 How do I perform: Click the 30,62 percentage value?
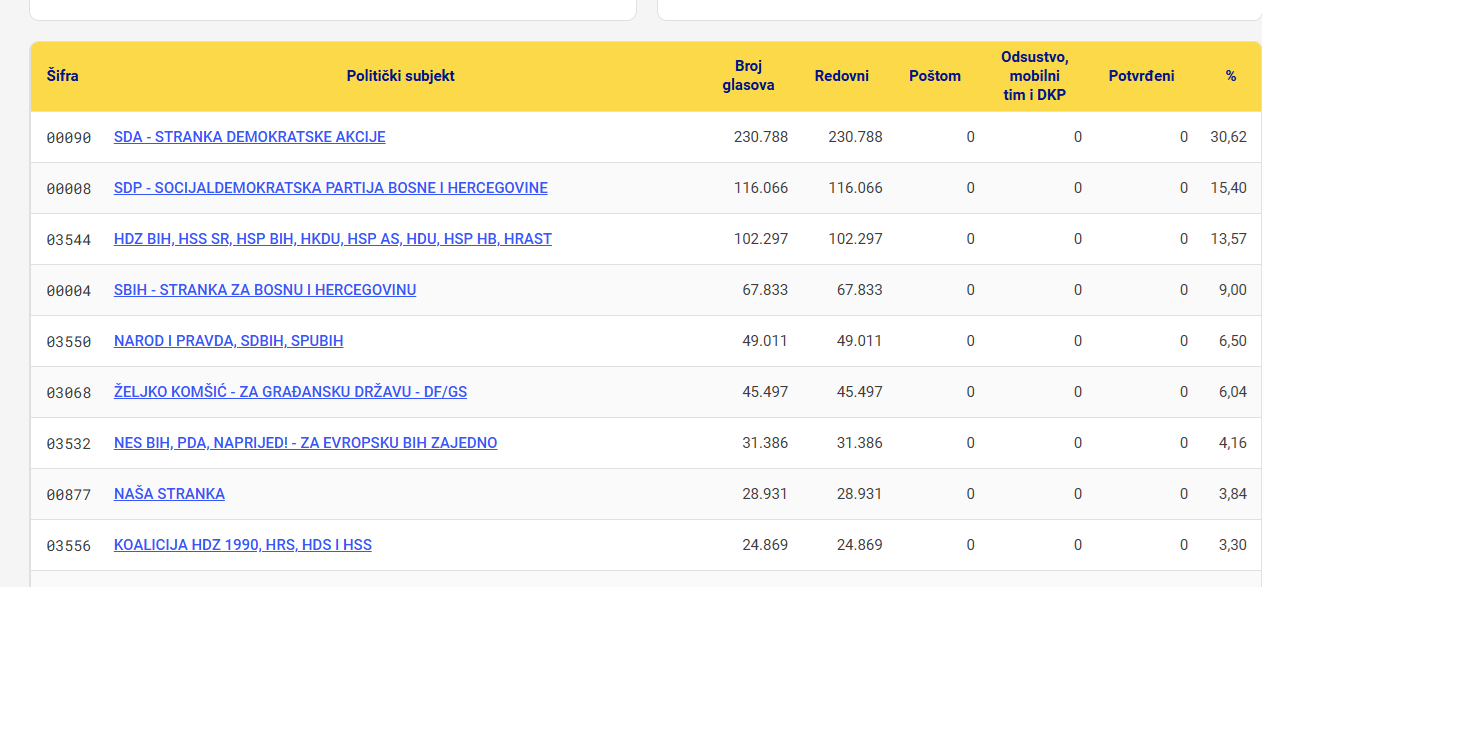(1228, 137)
